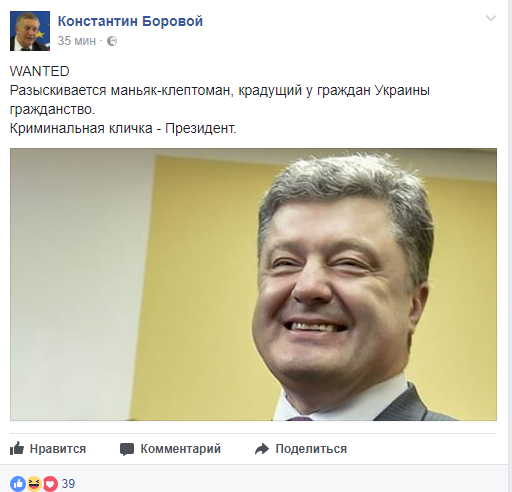Click the Нравится button text
Screen dimensions: 512x492
pyautogui.click(x=58, y=449)
